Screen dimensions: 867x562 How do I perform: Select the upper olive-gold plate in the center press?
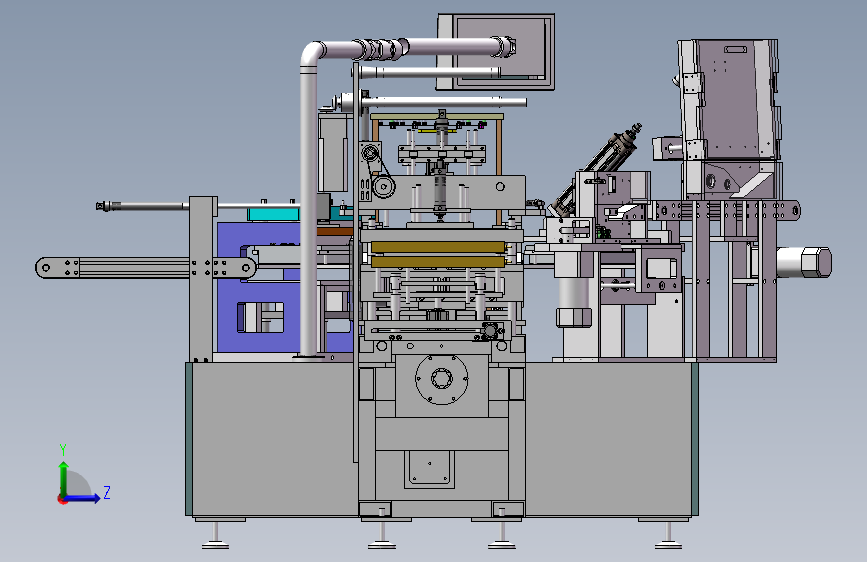pos(438,247)
